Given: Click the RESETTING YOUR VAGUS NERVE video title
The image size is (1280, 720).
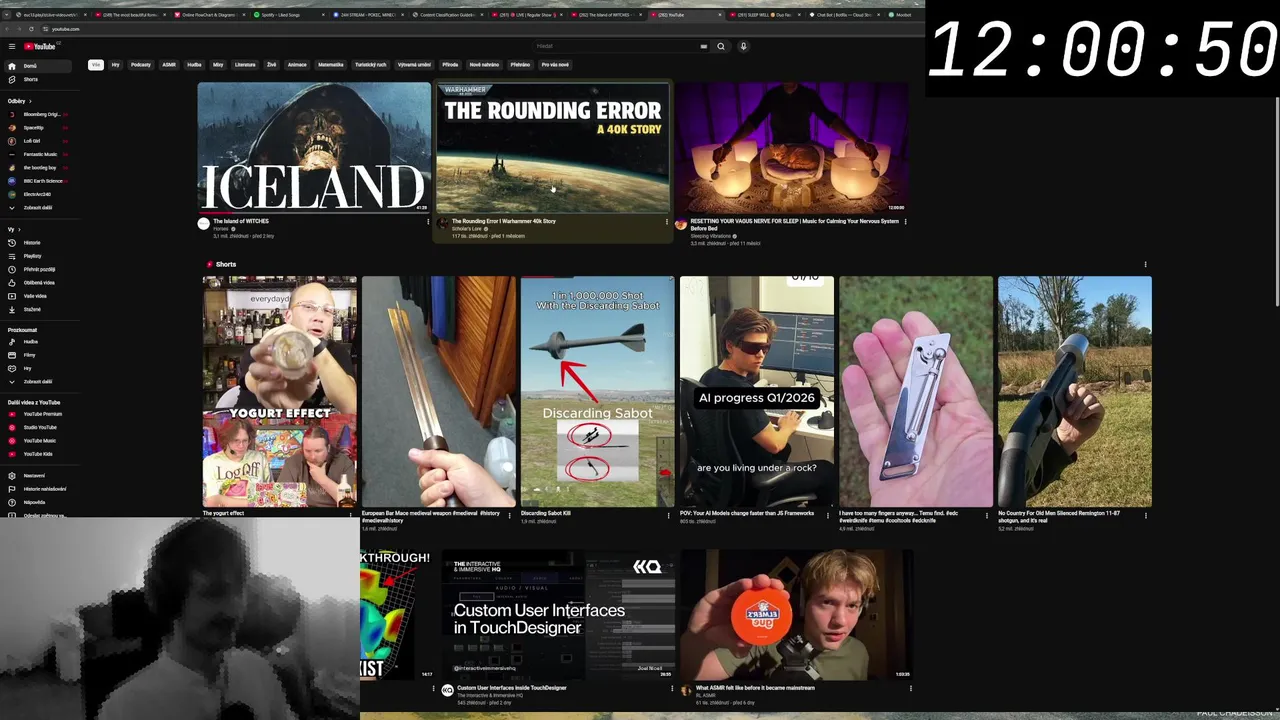Looking at the screenshot, I should (794, 224).
